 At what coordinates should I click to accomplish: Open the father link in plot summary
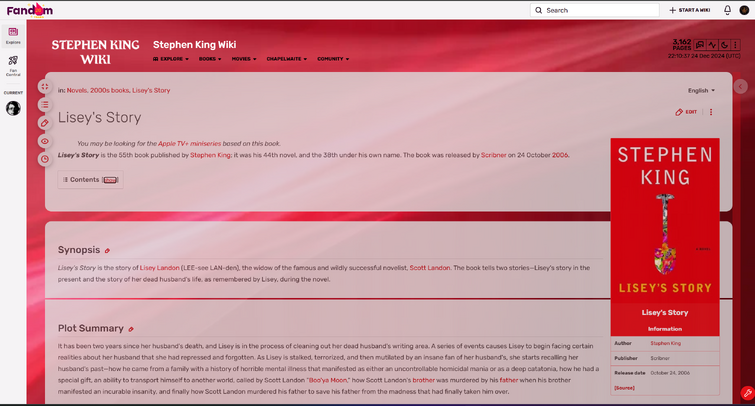pos(508,380)
